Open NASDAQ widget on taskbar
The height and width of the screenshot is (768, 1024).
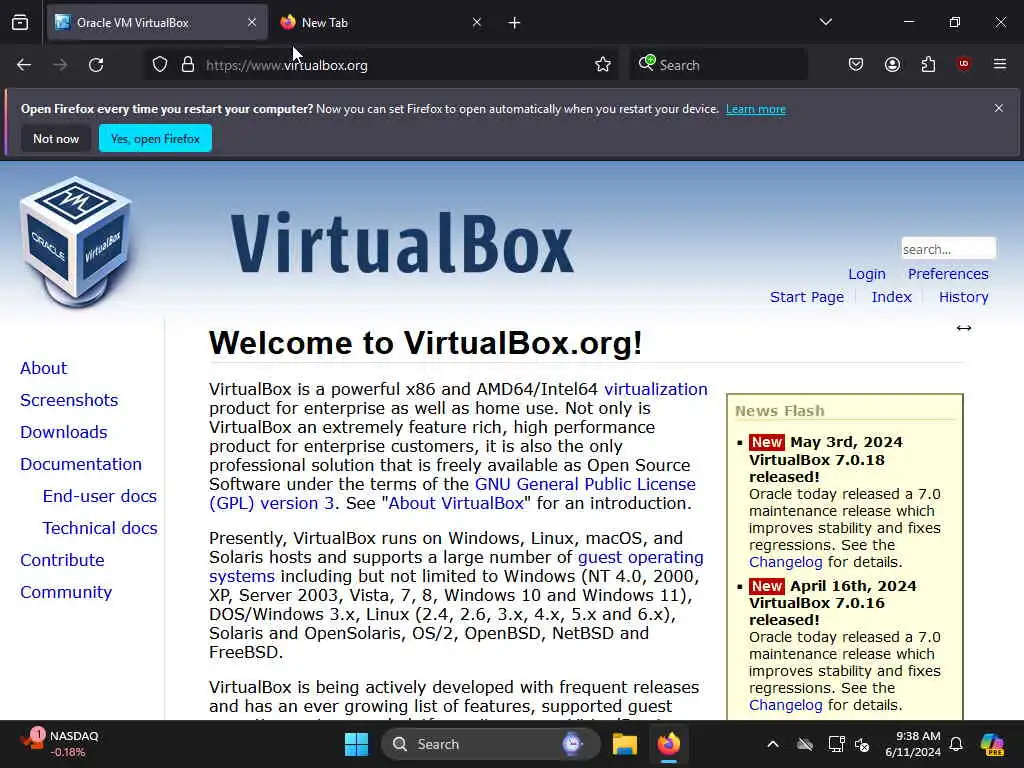pos(60,744)
